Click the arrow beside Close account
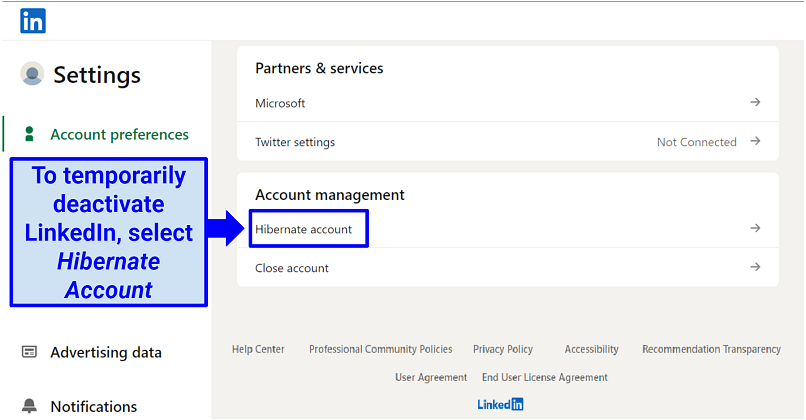This screenshot has width=806, height=420. point(755,268)
